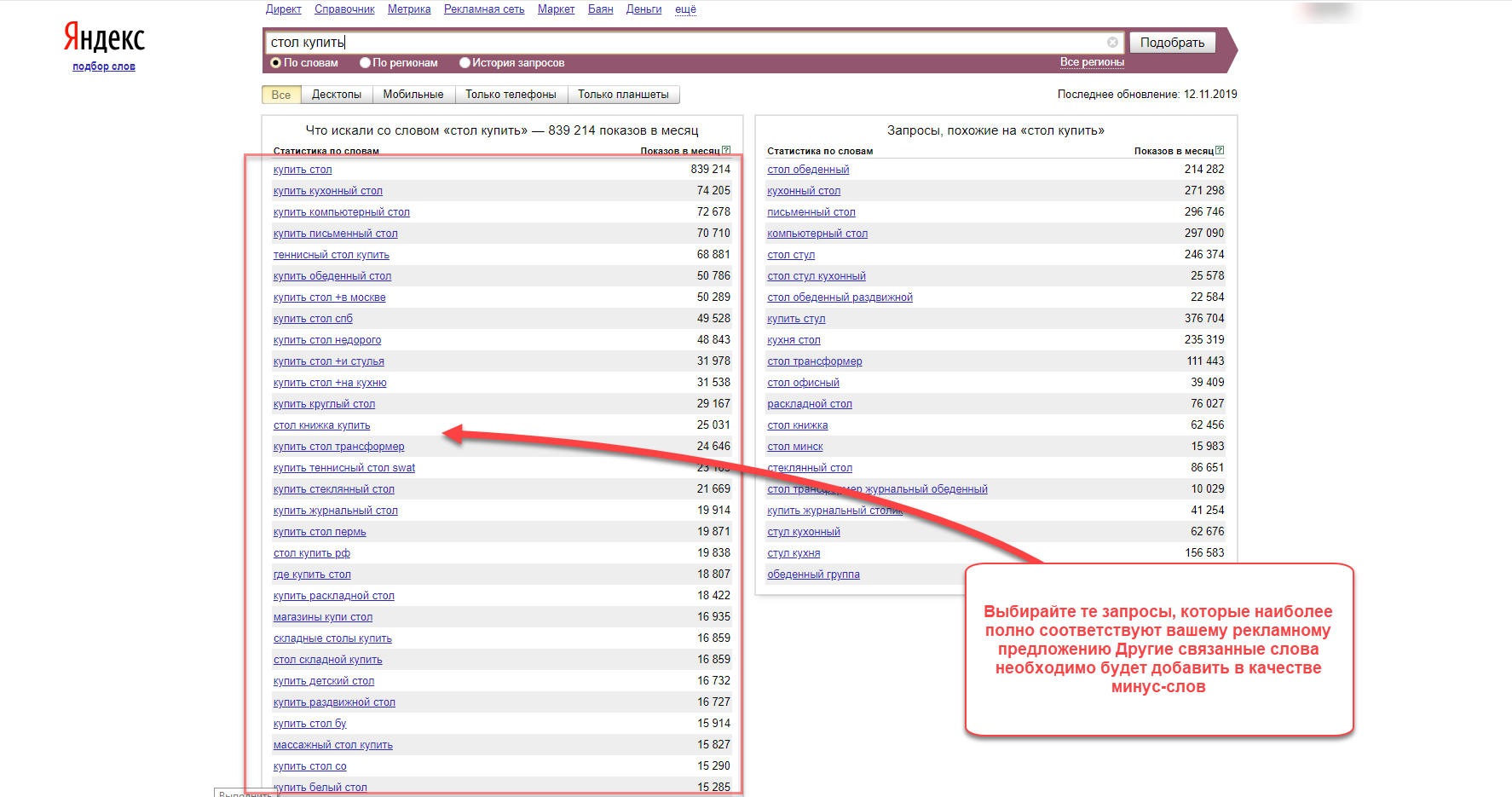This screenshot has height=797, width=1512.
Task: Open query 'купить стол пермь'
Action: [x=320, y=532]
